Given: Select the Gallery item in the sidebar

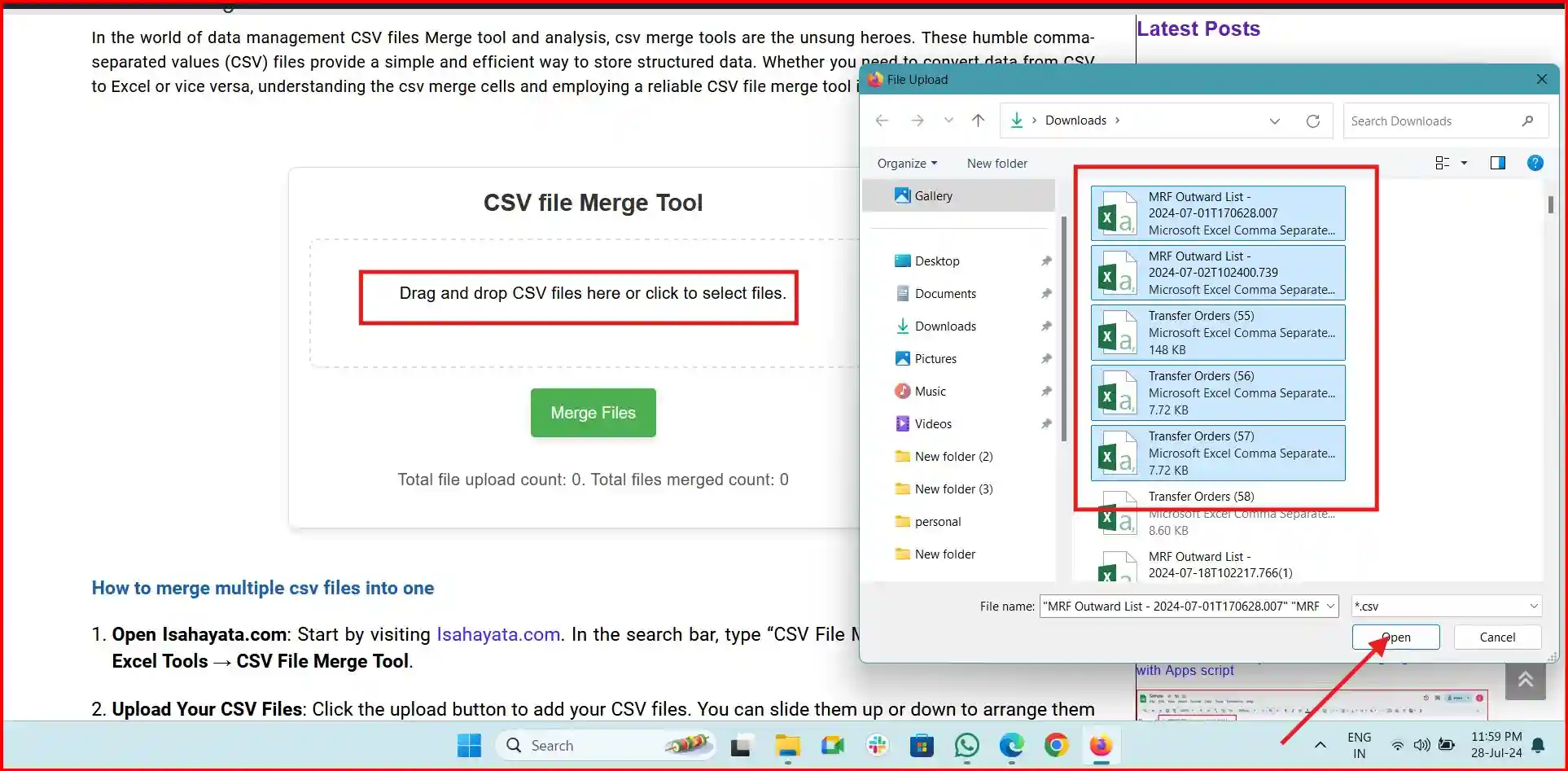Looking at the screenshot, I should (x=931, y=195).
